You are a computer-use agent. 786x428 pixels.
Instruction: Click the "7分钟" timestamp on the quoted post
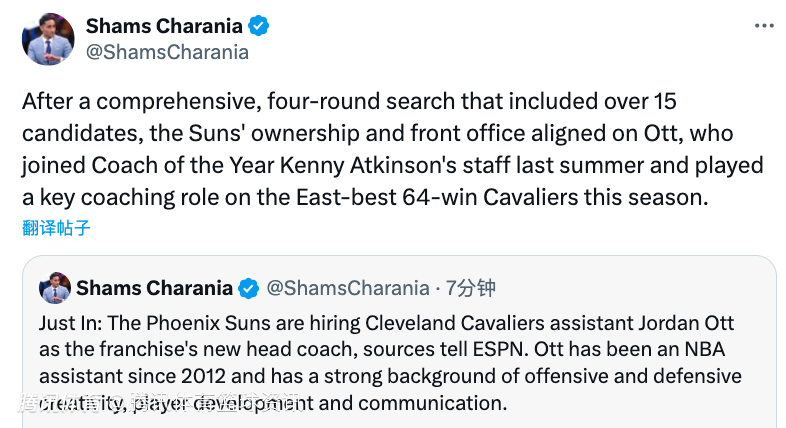pyautogui.click(x=471, y=289)
